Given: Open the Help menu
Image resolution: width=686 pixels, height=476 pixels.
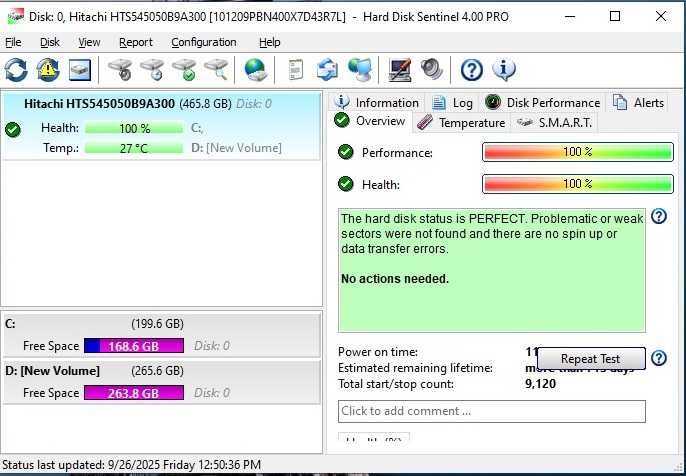Looking at the screenshot, I should point(270,42).
